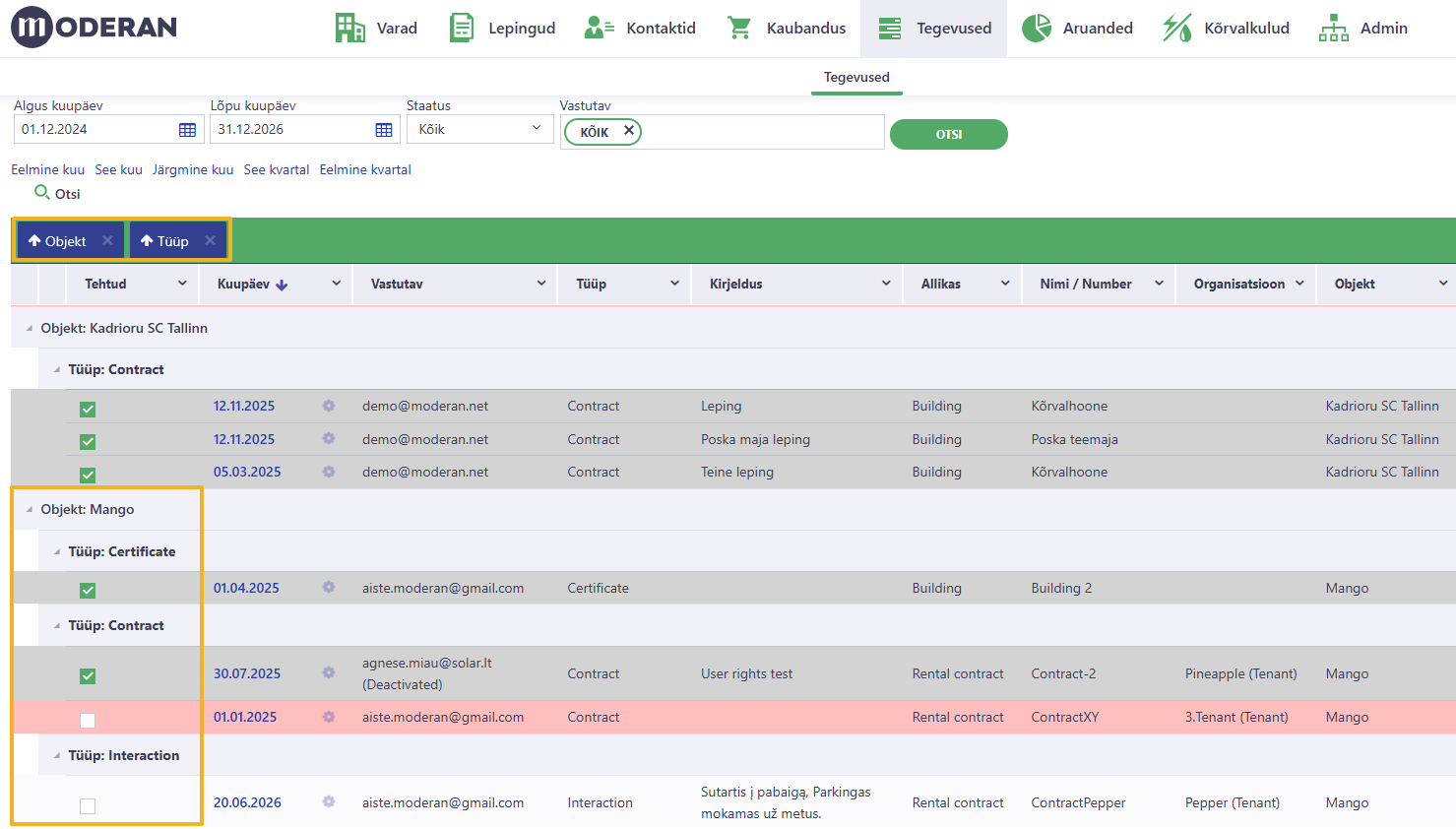The image size is (1456, 829).
Task: Open the Tegevused main menu item
Action: [933, 29]
